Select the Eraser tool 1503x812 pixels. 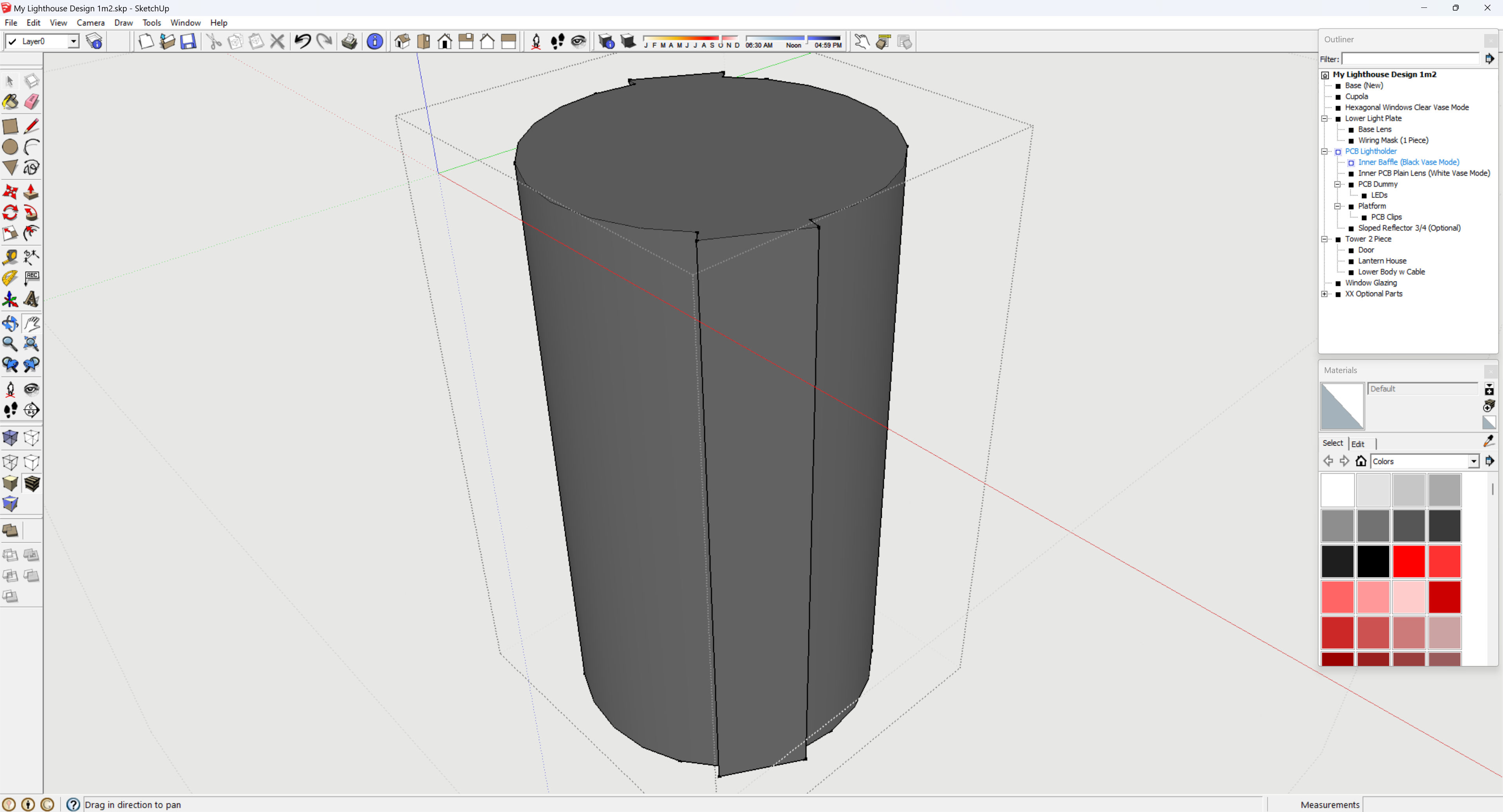click(31, 101)
